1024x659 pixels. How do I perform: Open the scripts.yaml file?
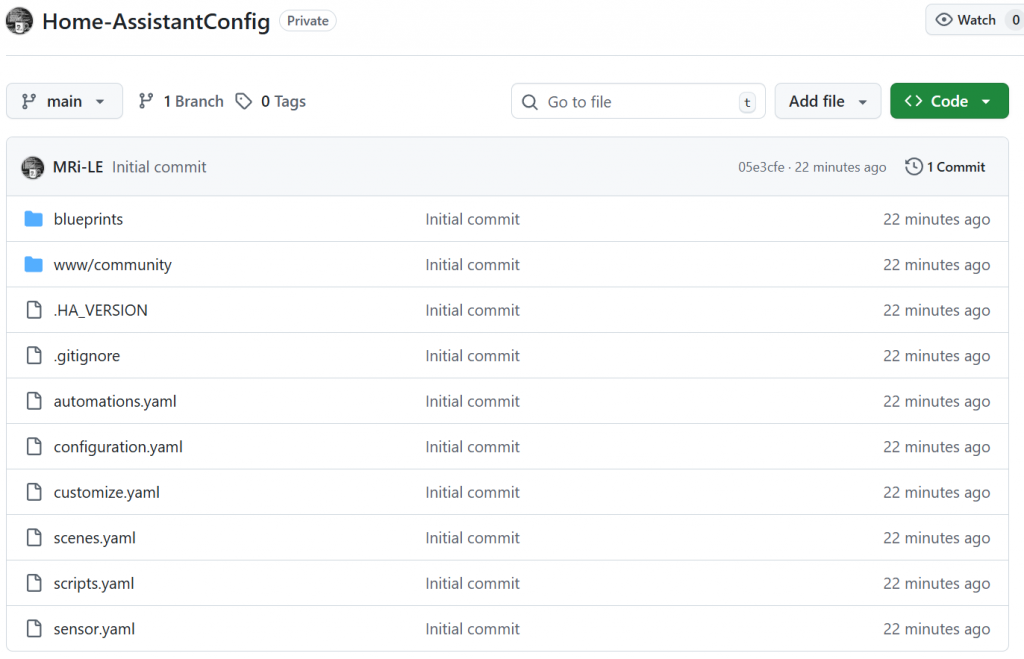point(94,583)
